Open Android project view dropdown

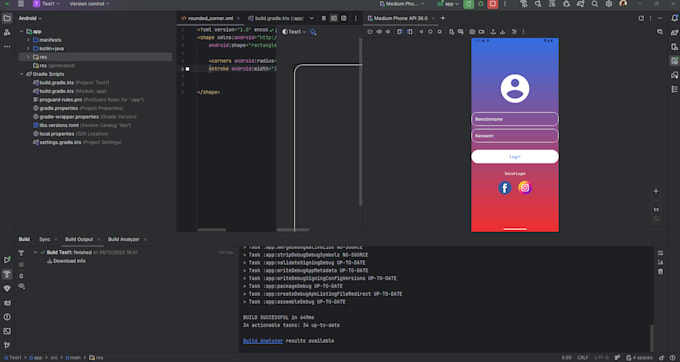coord(30,18)
